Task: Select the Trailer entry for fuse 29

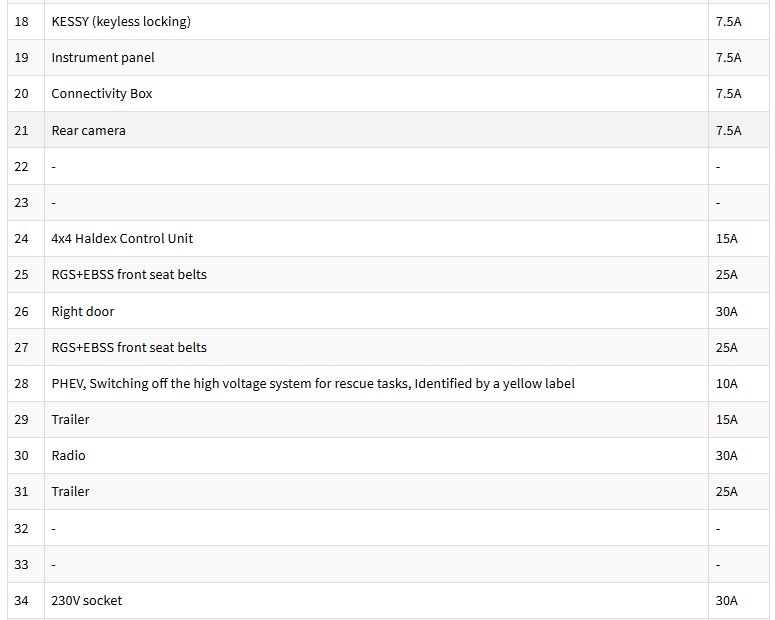Action: [x=70, y=420]
